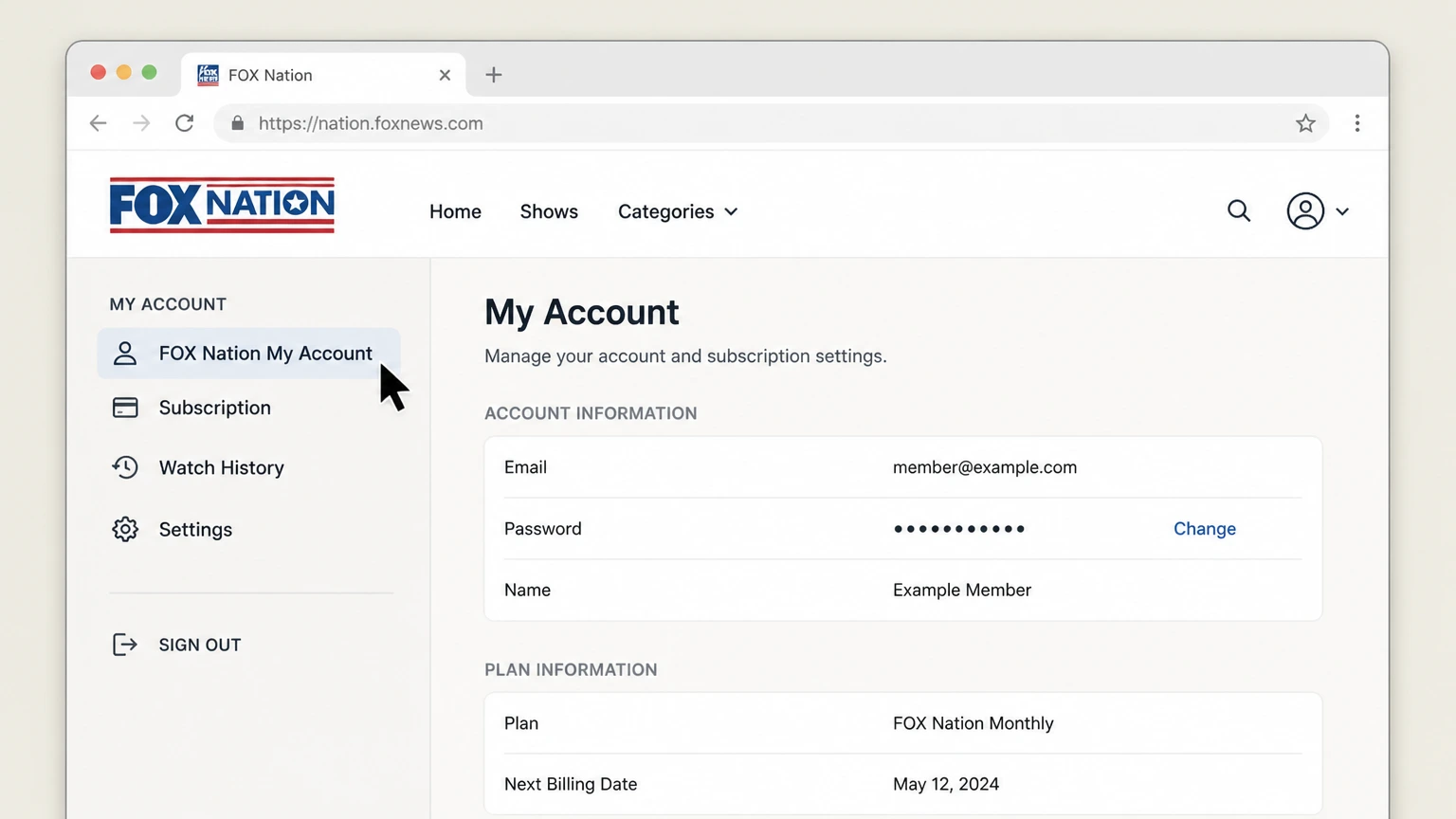
Task: Select the FOX Nation browser tab
Action: [323, 75]
